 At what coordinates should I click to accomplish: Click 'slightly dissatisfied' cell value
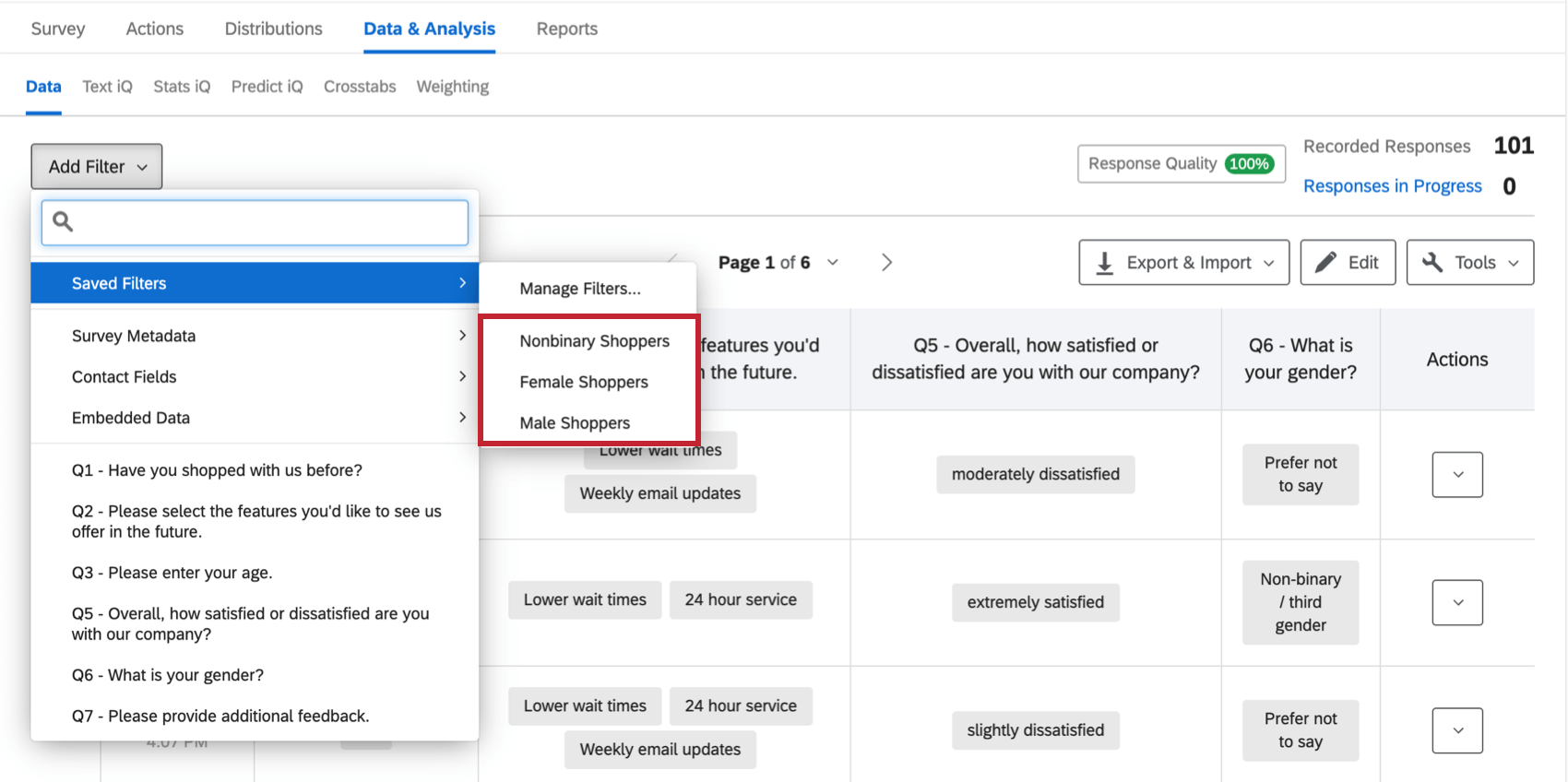(x=1036, y=730)
